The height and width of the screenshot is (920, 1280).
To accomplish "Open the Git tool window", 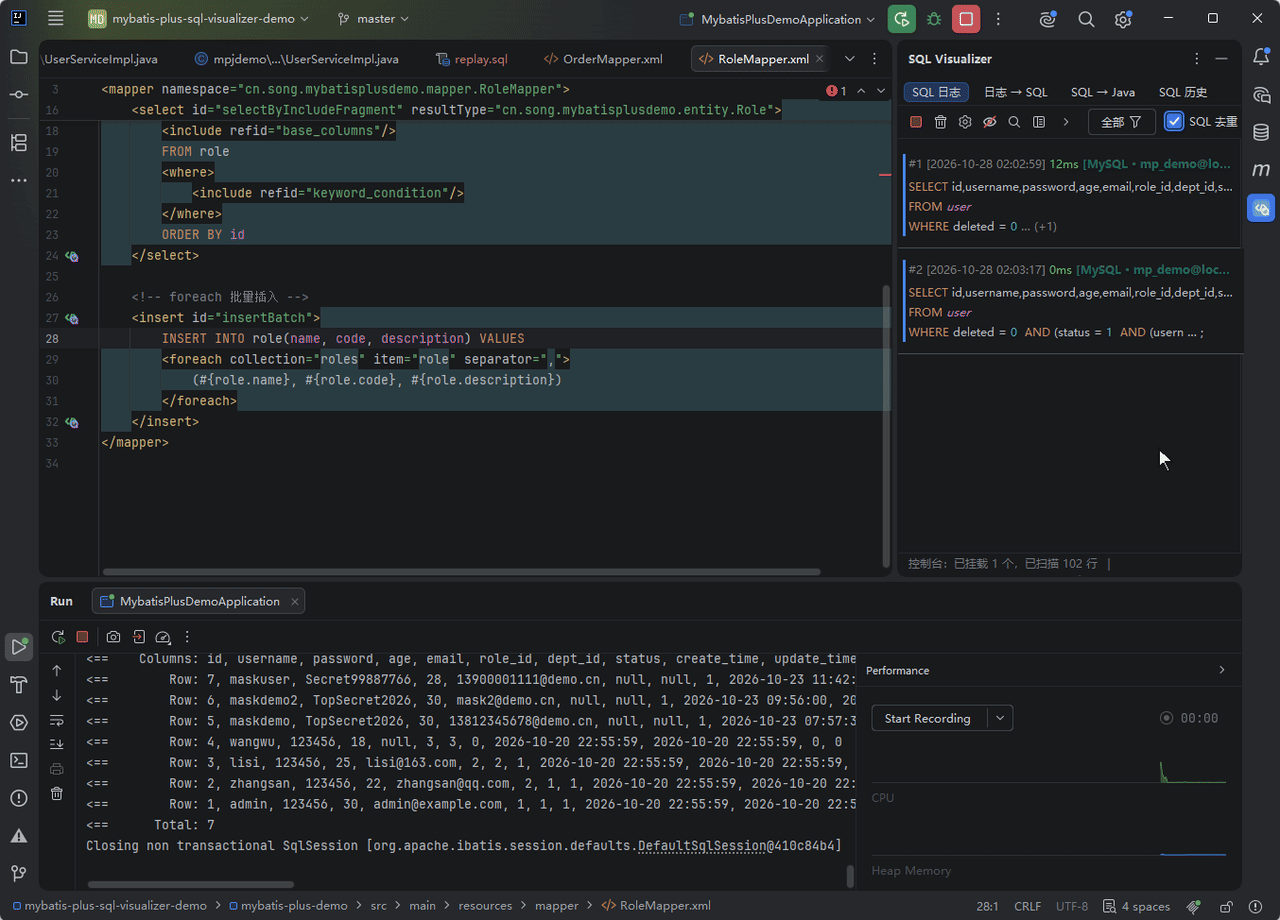I will click(19, 873).
